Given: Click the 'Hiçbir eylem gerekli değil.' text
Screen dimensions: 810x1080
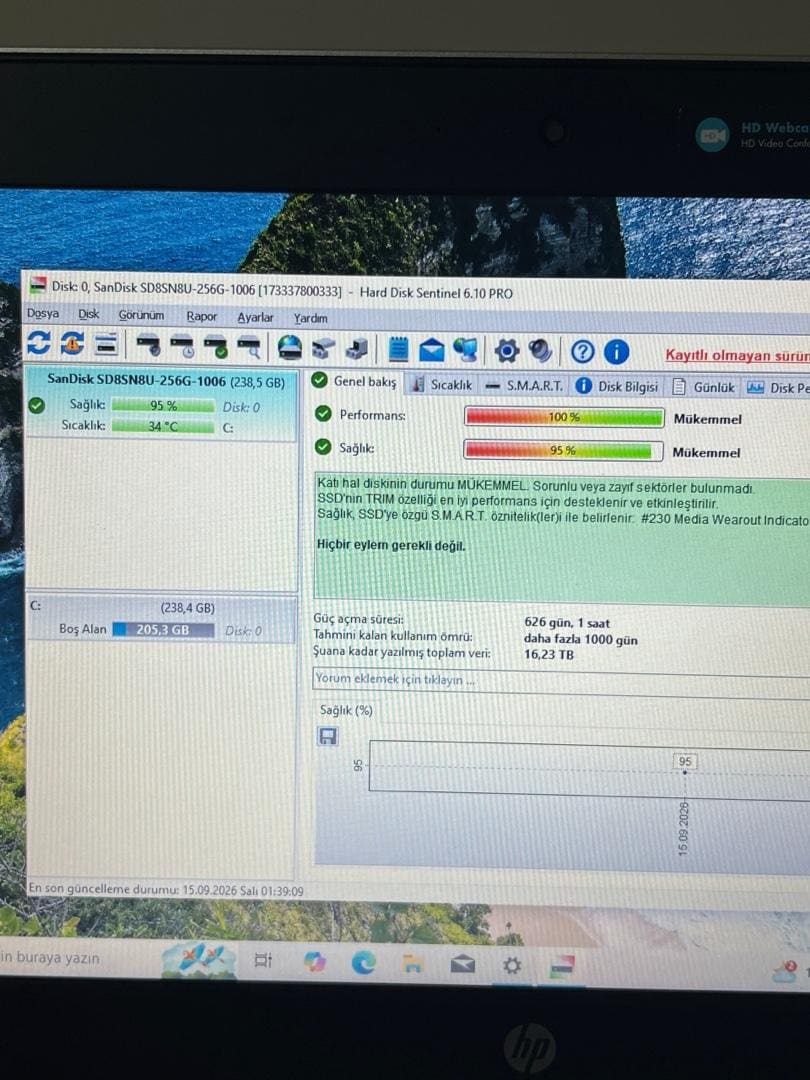Looking at the screenshot, I should (391, 545).
